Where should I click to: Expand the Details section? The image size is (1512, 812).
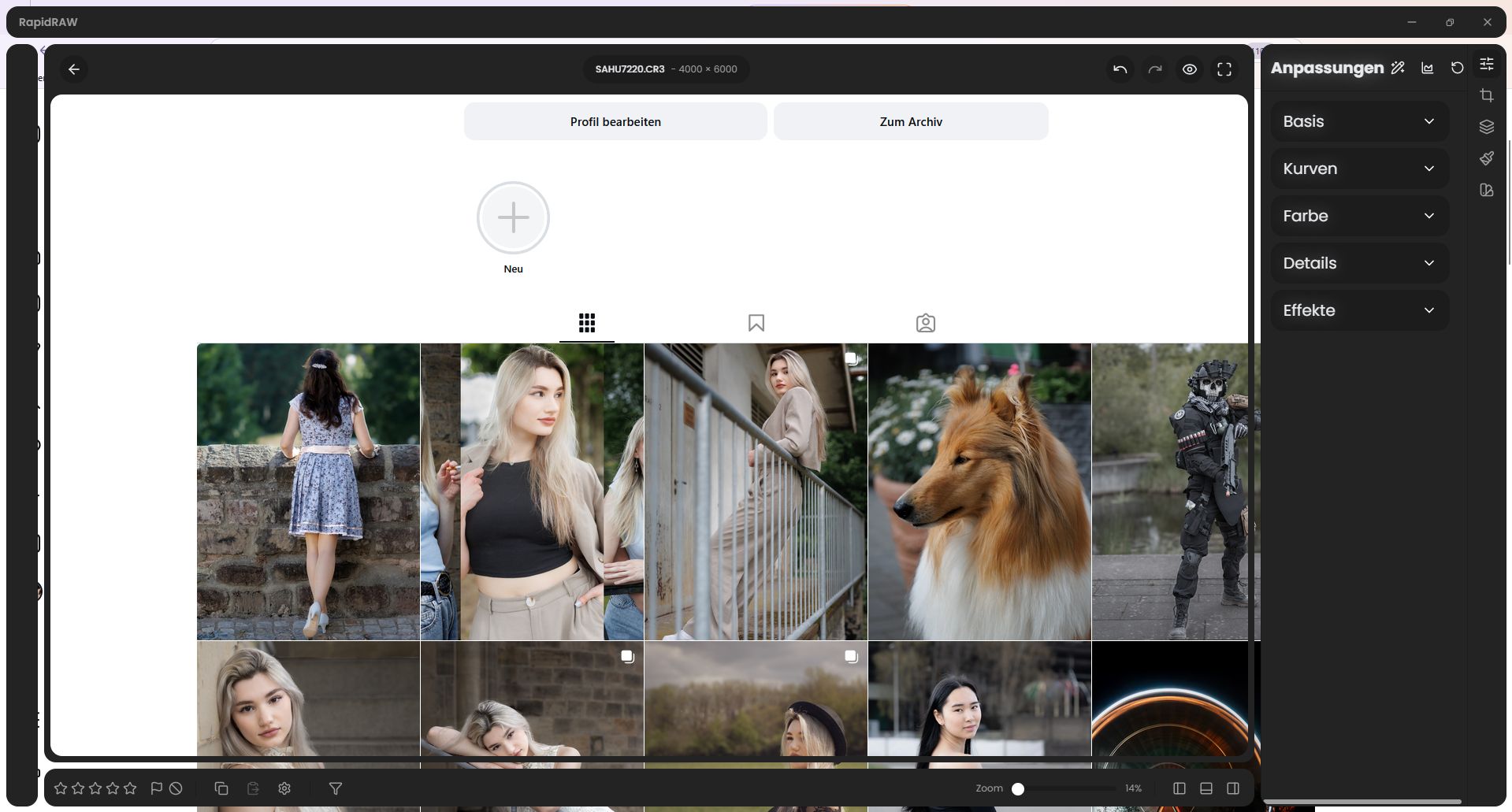tap(1360, 263)
